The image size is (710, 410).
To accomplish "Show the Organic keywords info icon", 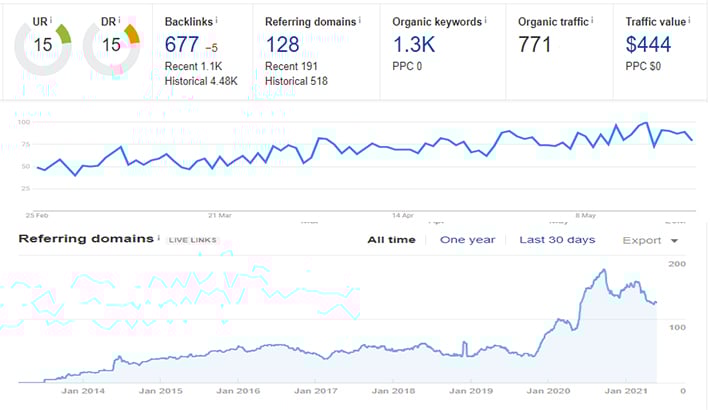I will click(x=487, y=18).
